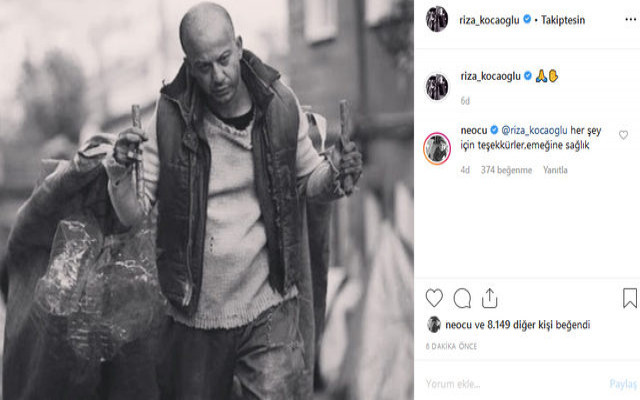Click riza_kocaoglu avatar in the post header
The width and height of the screenshot is (640, 400).
click(437, 19)
